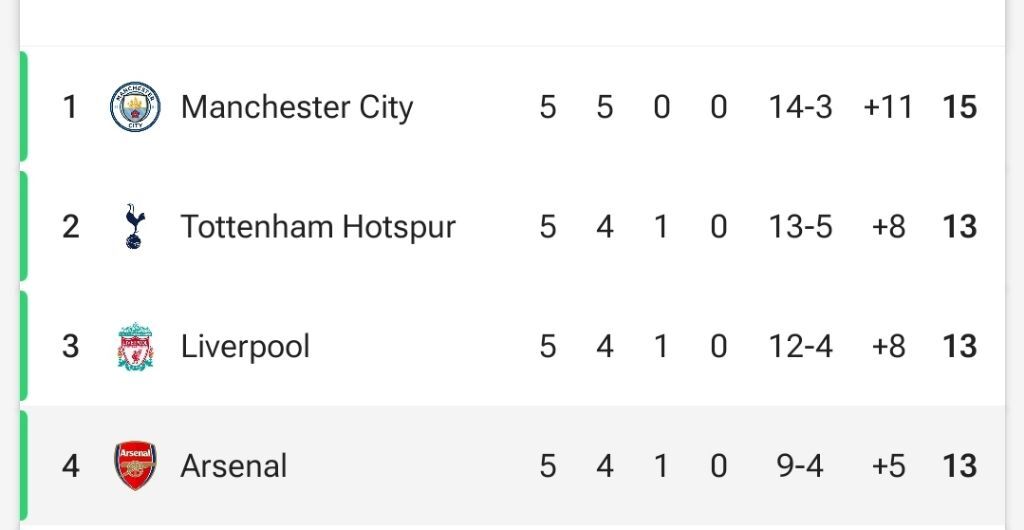The height and width of the screenshot is (530, 1024).
Task: Select the Tottenham Hotspur cockerel crest
Action: point(134,227)
